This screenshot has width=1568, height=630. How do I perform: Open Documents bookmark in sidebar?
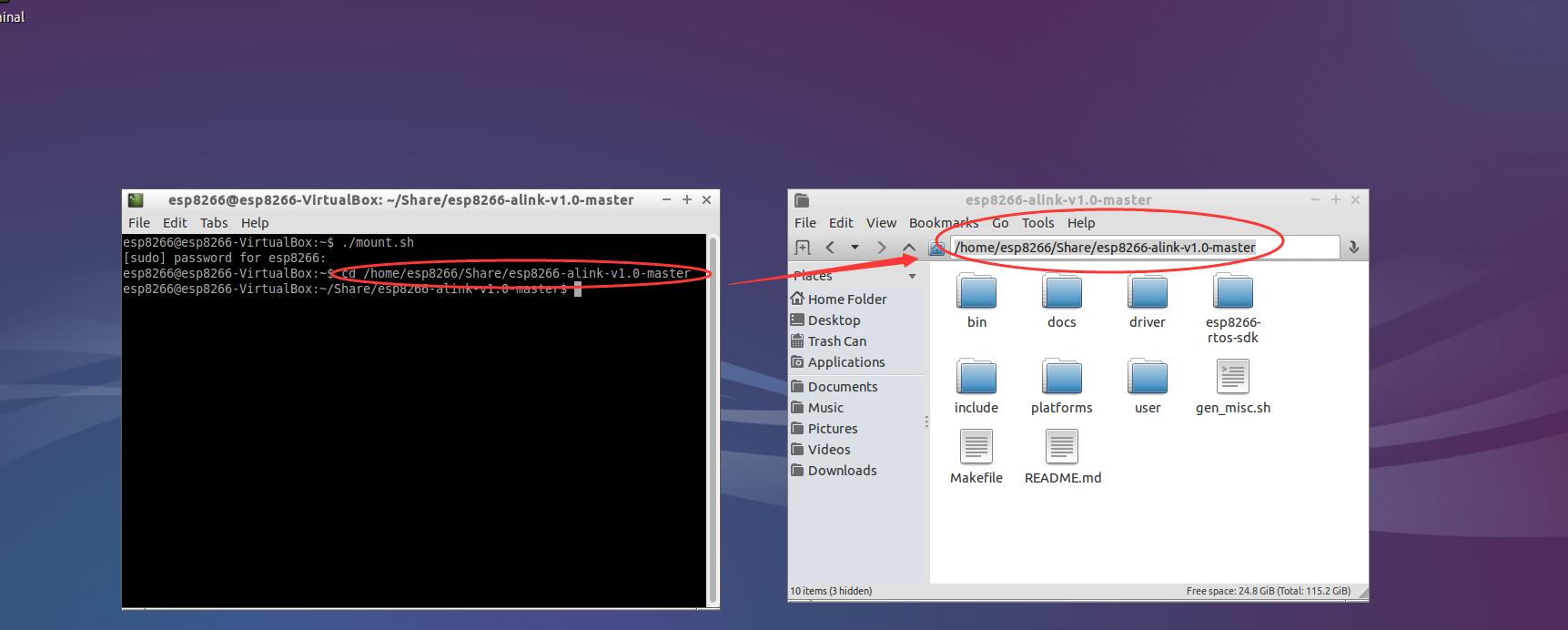click(835, 386)
